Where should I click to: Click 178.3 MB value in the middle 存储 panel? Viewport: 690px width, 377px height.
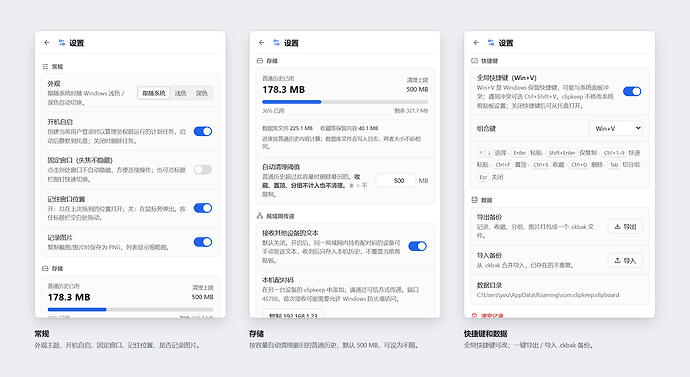(283, 90)
